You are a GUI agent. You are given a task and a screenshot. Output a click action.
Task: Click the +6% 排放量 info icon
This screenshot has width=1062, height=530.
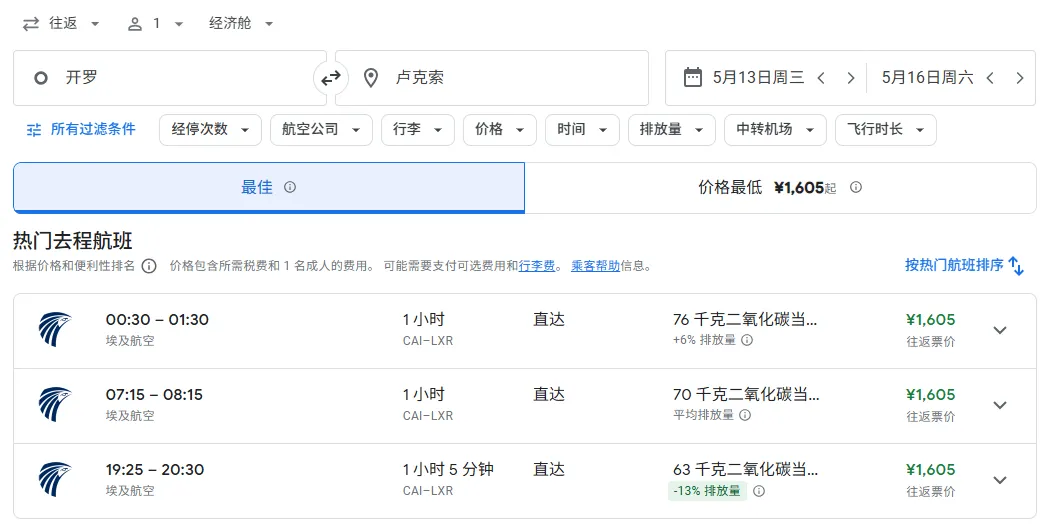coord(747,340)
